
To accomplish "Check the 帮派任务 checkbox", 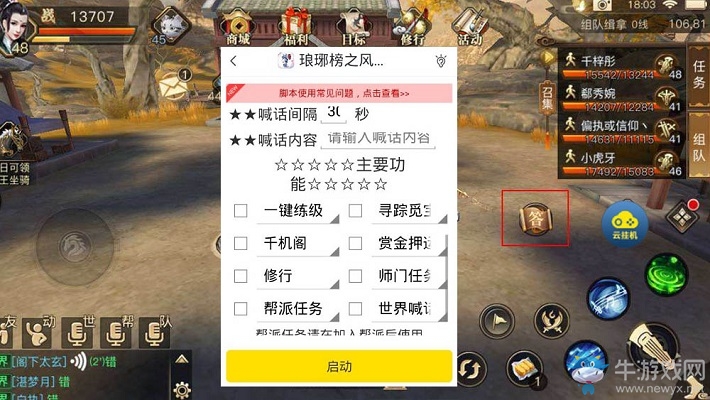I will (240, 309).
